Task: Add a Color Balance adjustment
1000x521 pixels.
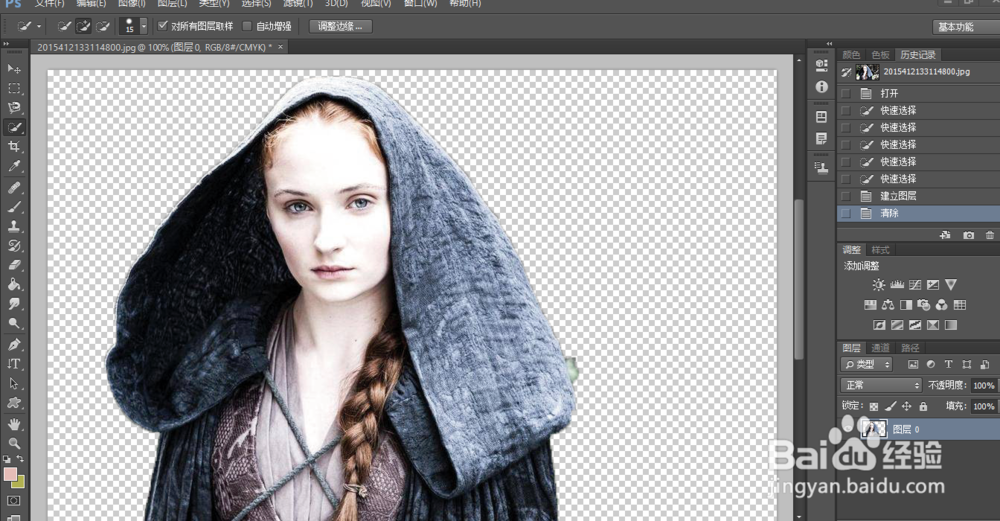Action: pos(888,305)
